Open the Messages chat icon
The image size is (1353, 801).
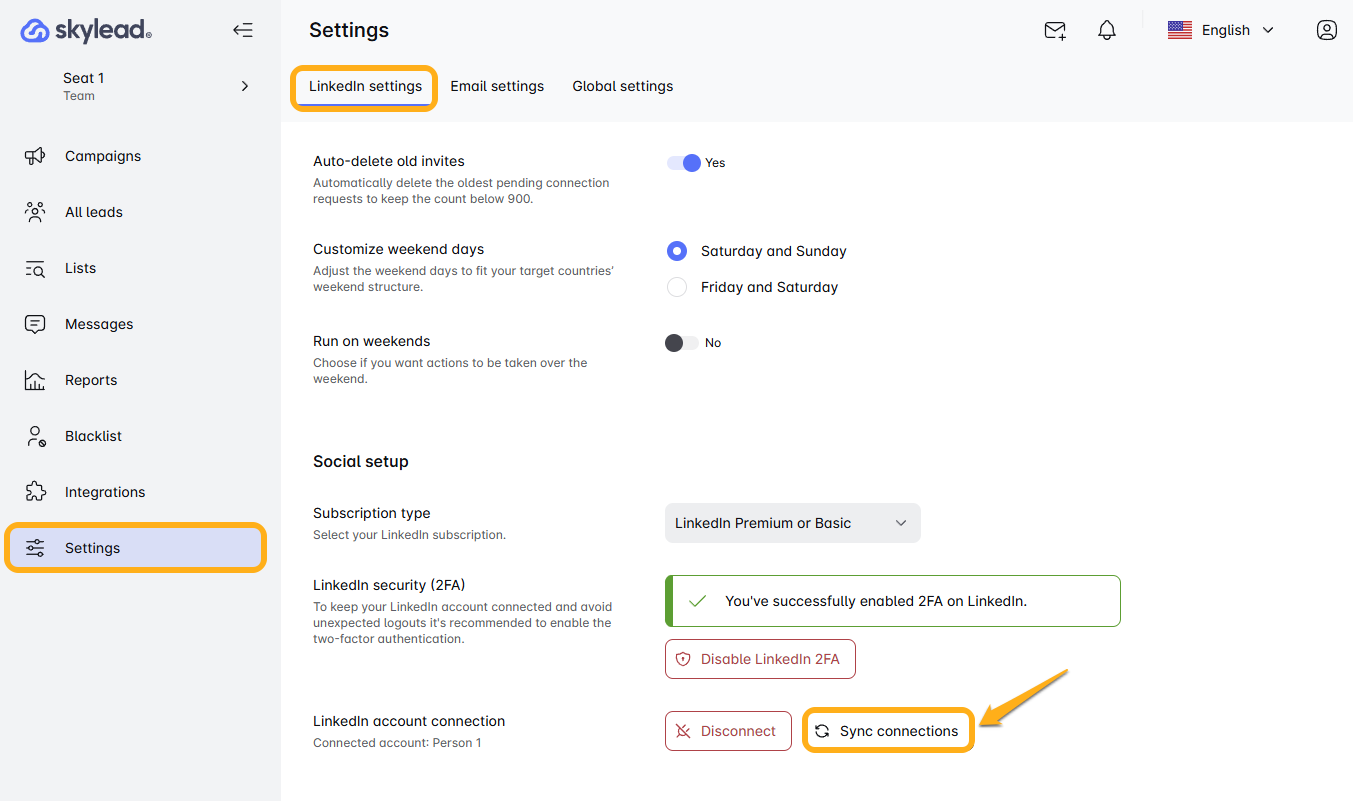[35, 324]
